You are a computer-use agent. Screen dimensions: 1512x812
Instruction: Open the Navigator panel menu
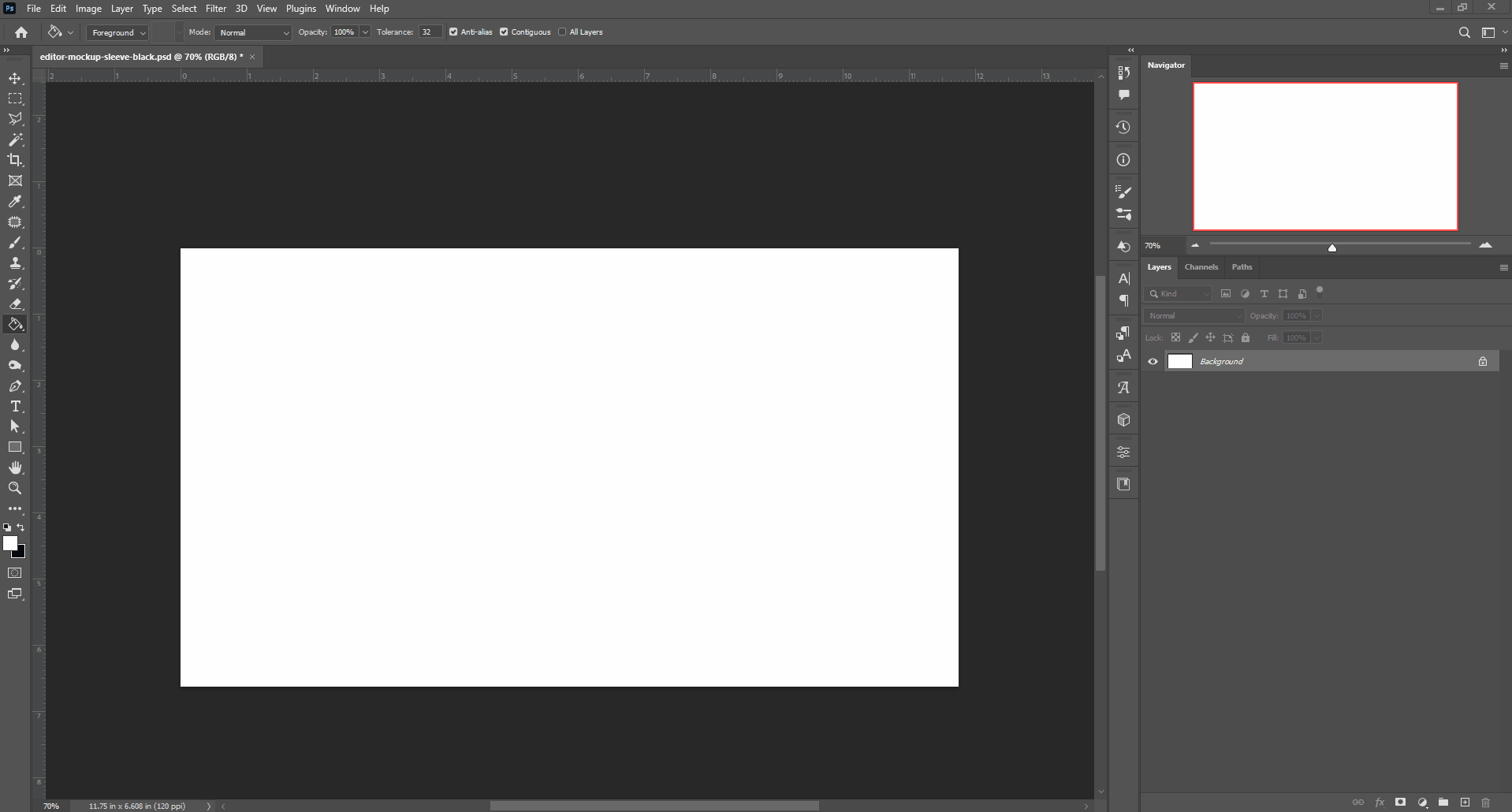point(1503,65)
